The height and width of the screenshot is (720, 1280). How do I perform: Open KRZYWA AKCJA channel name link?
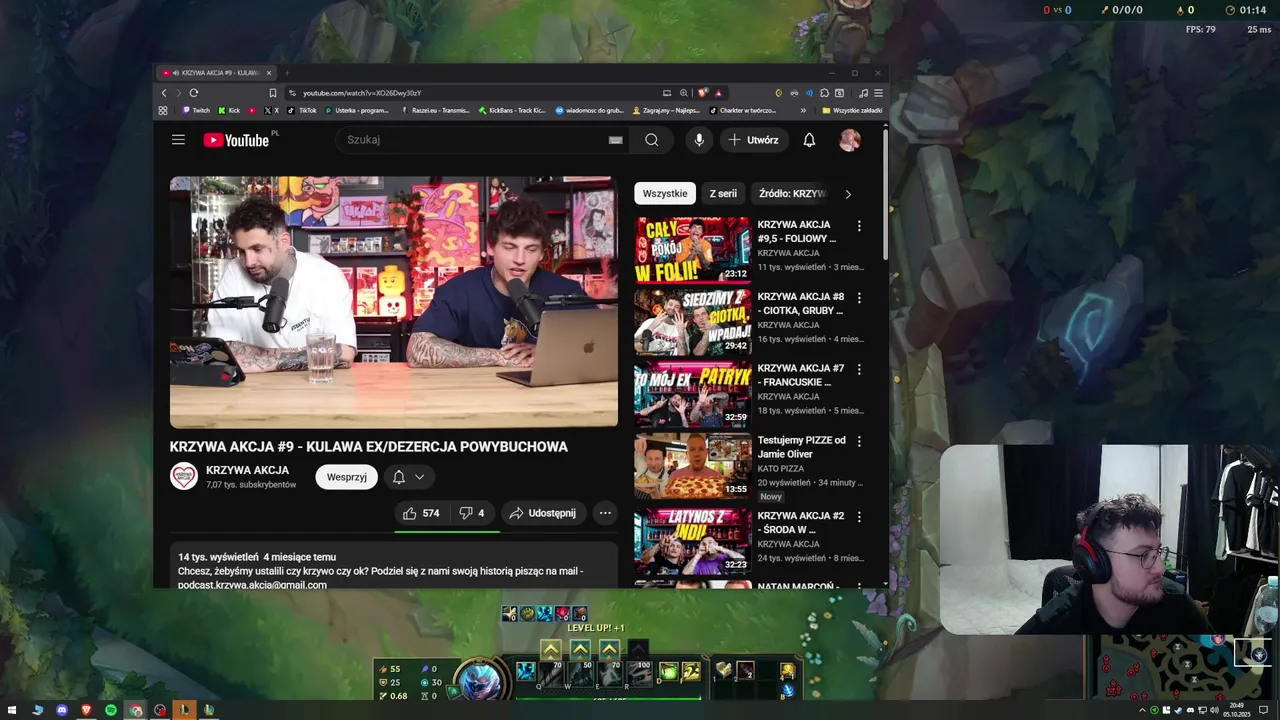coord(247,470)
